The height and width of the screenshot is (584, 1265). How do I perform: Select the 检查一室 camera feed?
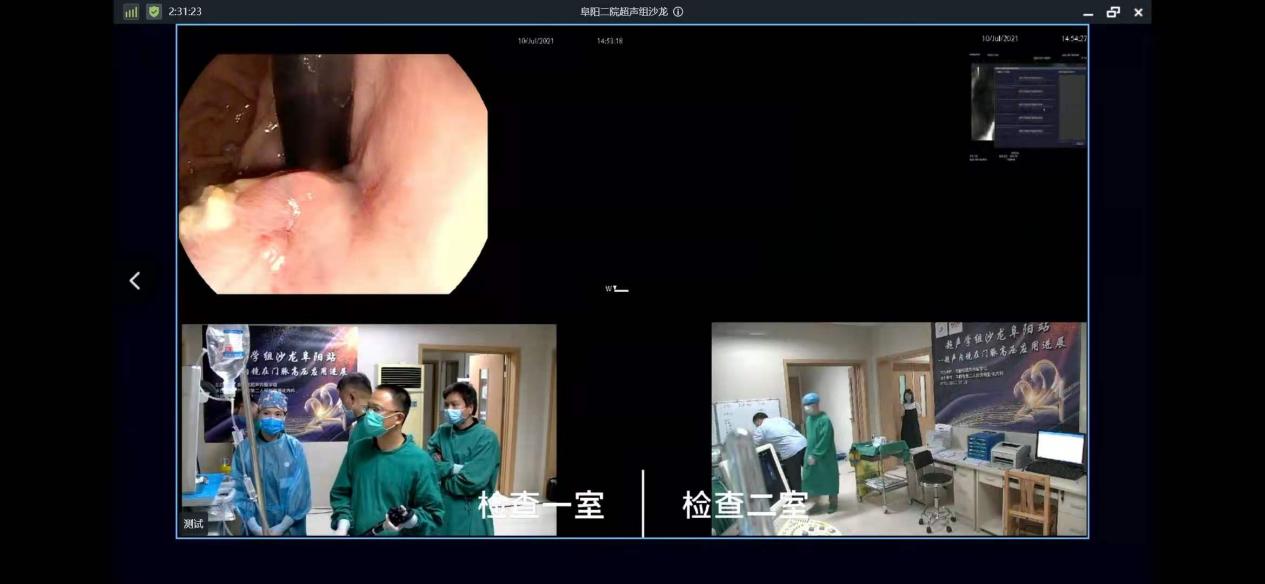(x=368, y=429)
